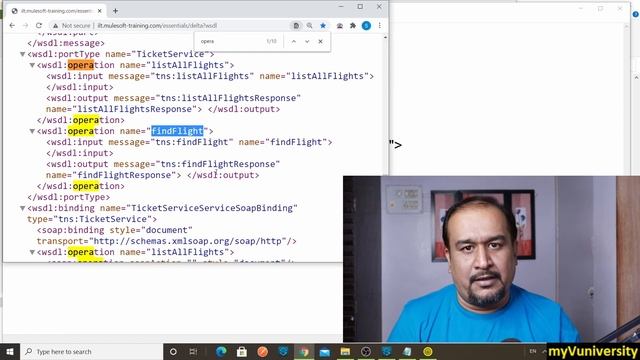The height and width of the screenshot is (360, 640).
Task: Click the soap:binding style="document" line
Action: click(115, 230)
